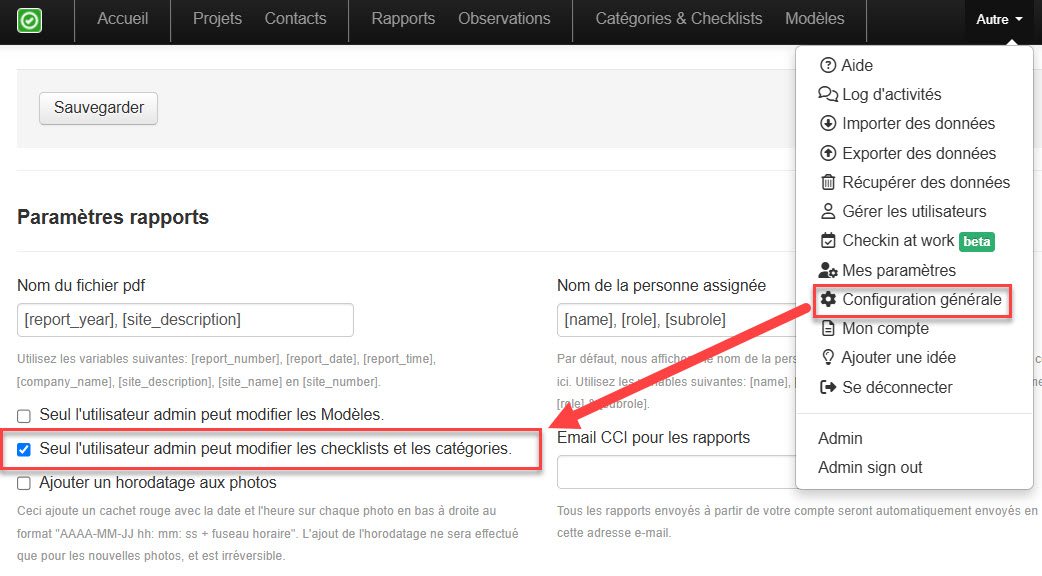
Task: Click Admin sign out
Action: coord(870,468)
